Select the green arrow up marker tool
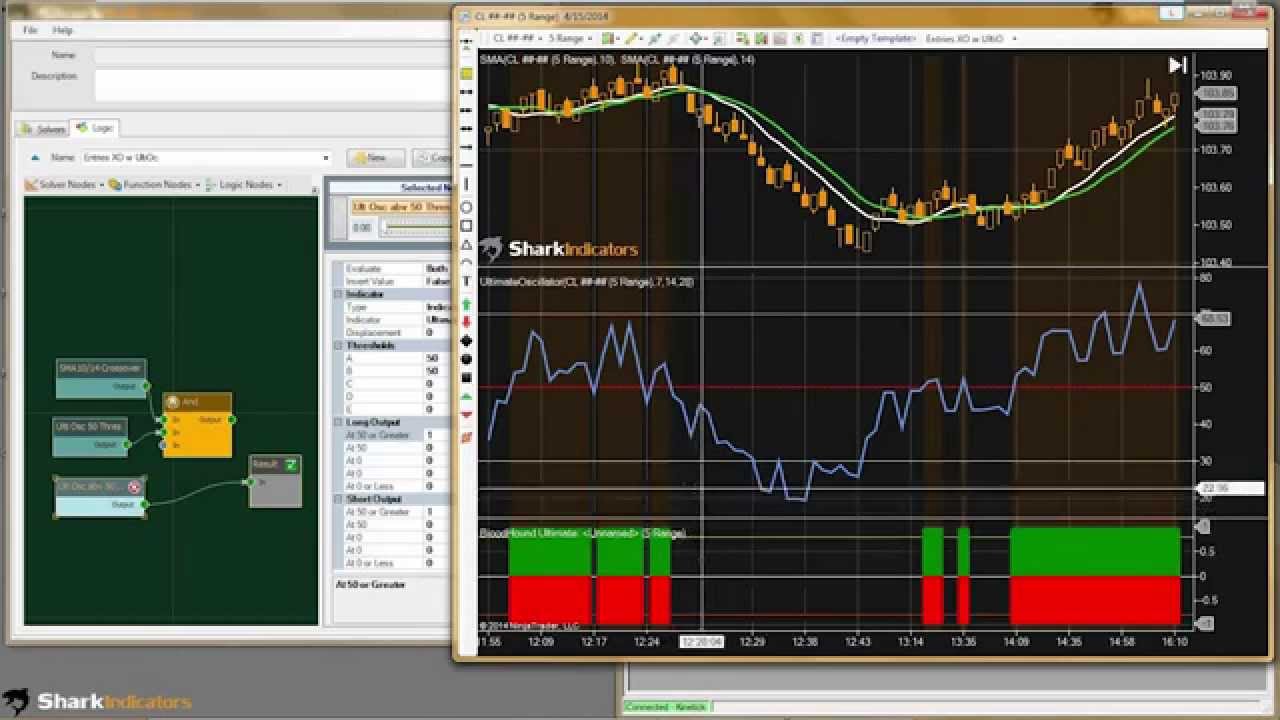This screenshot has width=1280, height=720. [x=466, y=303]
